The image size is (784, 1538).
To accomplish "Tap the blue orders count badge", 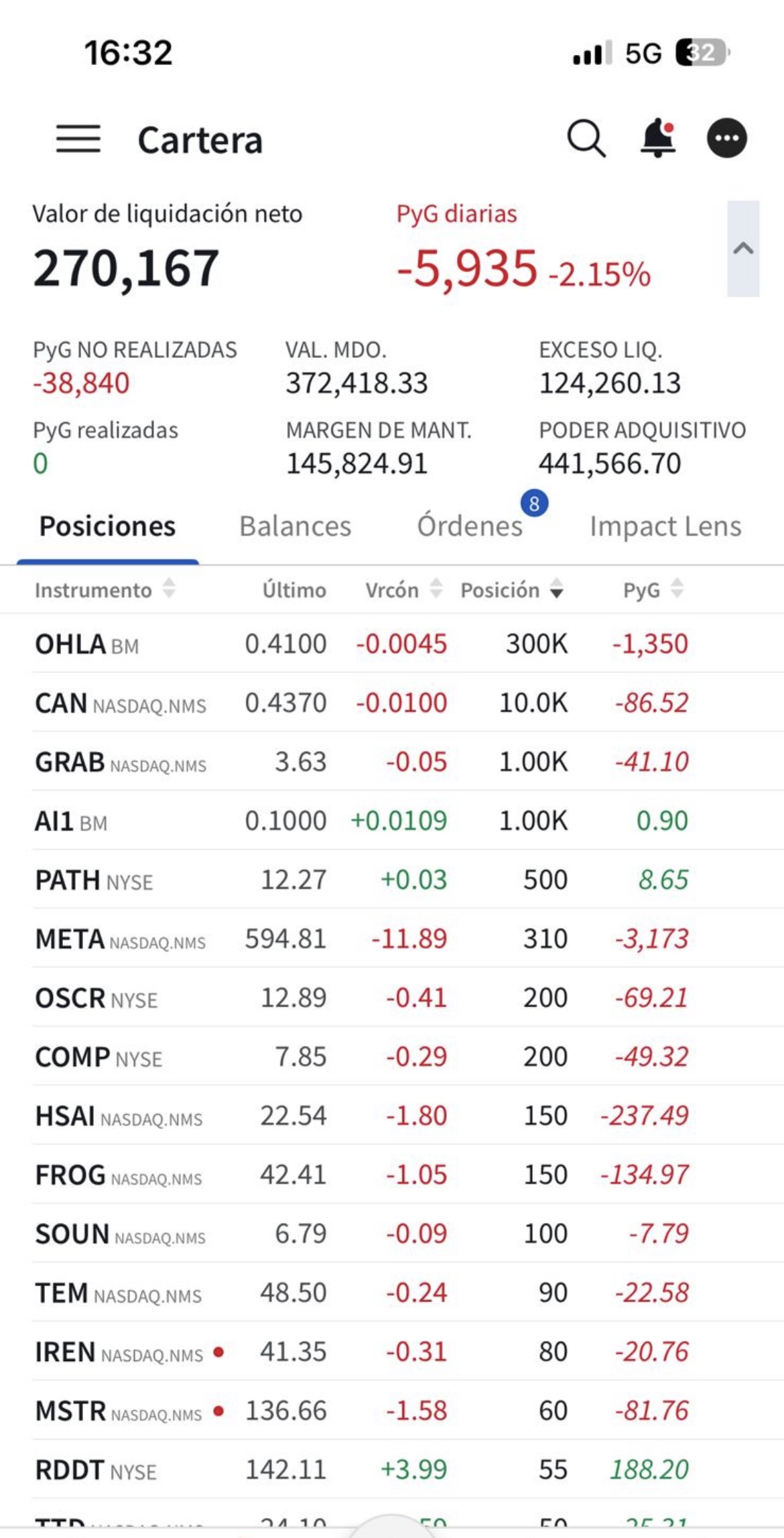I will [x=534, y=504].
